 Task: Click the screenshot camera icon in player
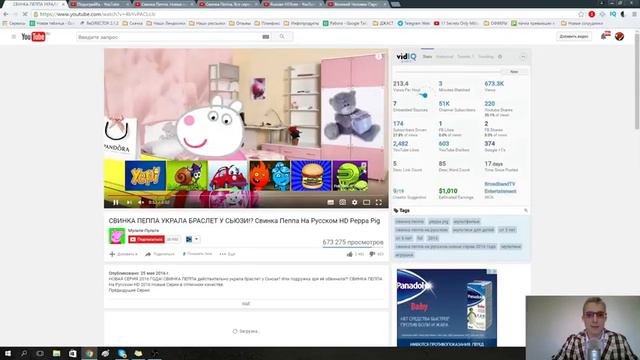click(x=342, y=202)
